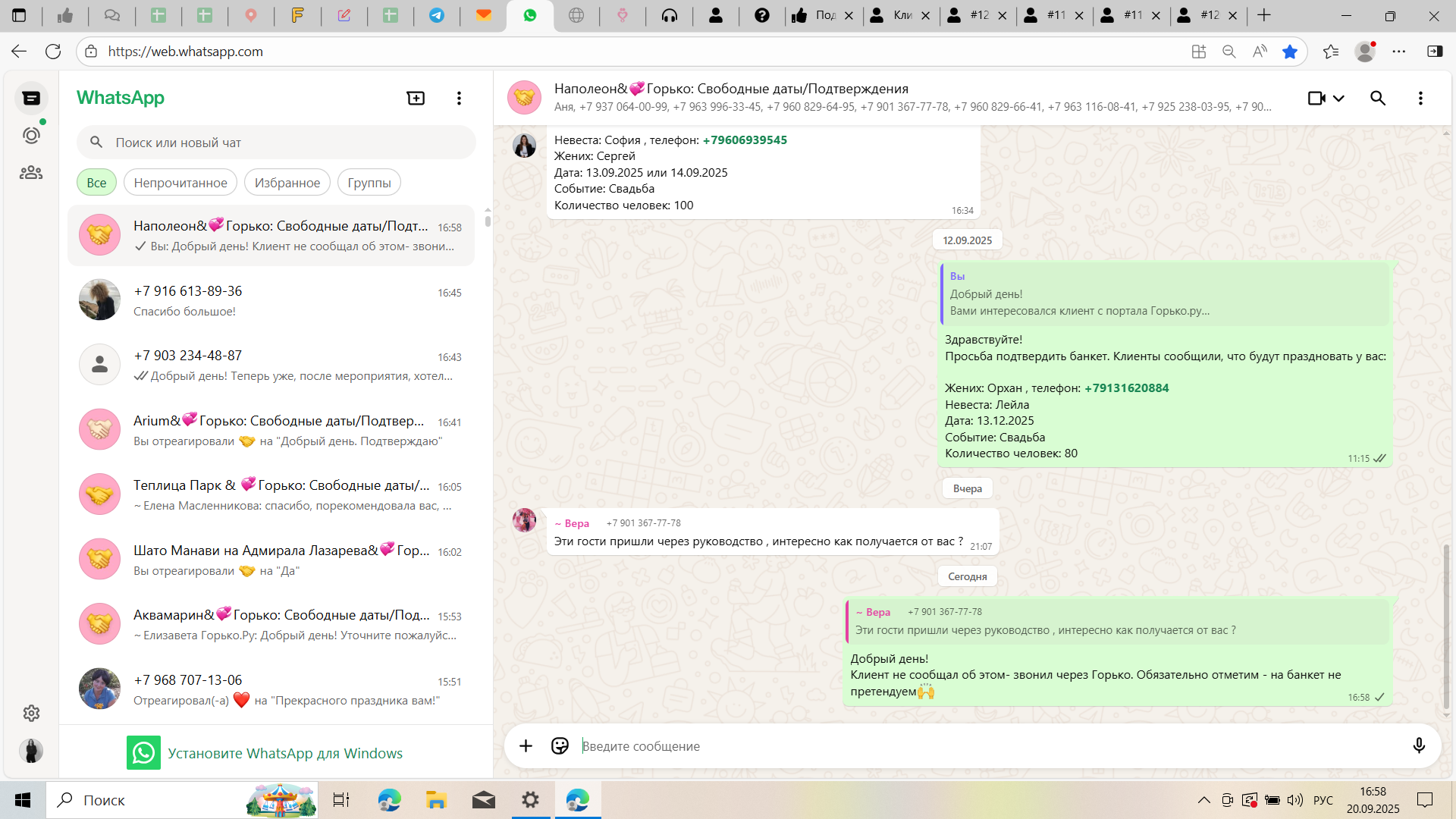Open WhatsApp settings gear icon

click(31, 713)
